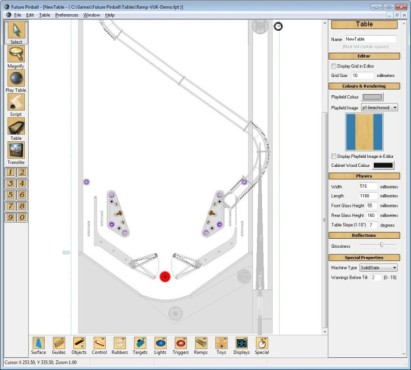This screenshot has height=370, width=411.
Task: Adjust the Glossiness slider handle
Action: (x=381, y=245)
